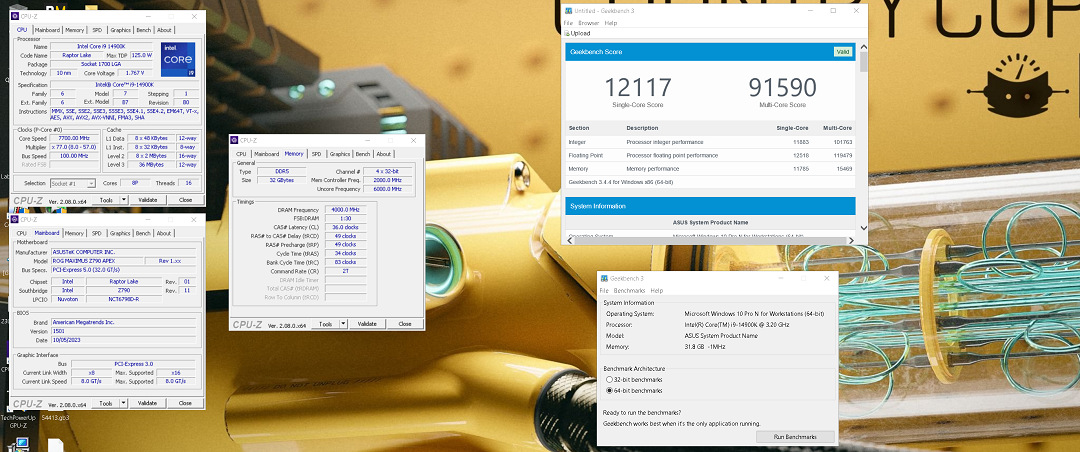Click Close button in CPU-Z Processor window
The height and width of the screenshot is (452, 1080).
185,200
